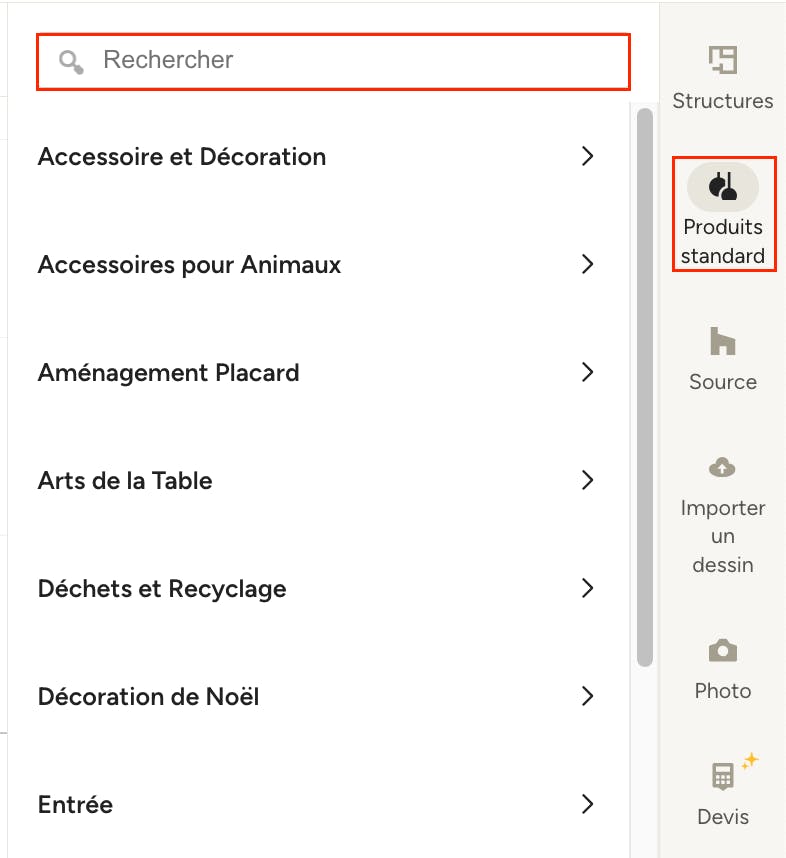The width and height of the screenshot is (786, 858).
Task: Click the magnifier icon in search box
Action: pos(71,61)
